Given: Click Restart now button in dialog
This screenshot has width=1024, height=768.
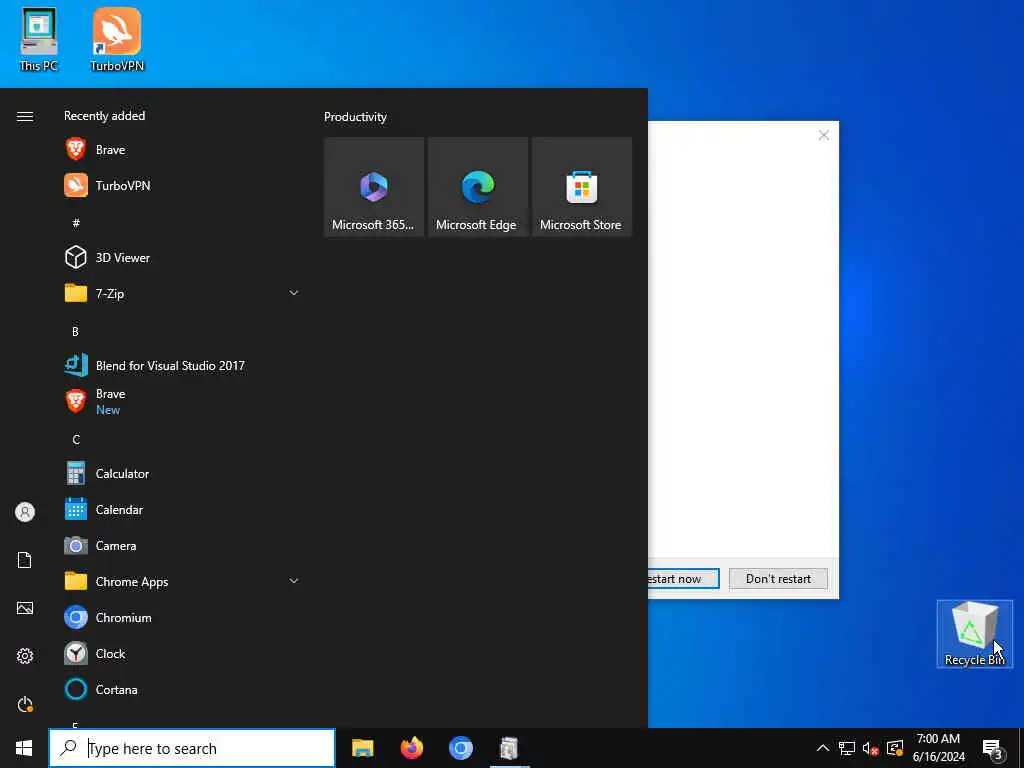Looking at the screenshot, I should 683,579.
